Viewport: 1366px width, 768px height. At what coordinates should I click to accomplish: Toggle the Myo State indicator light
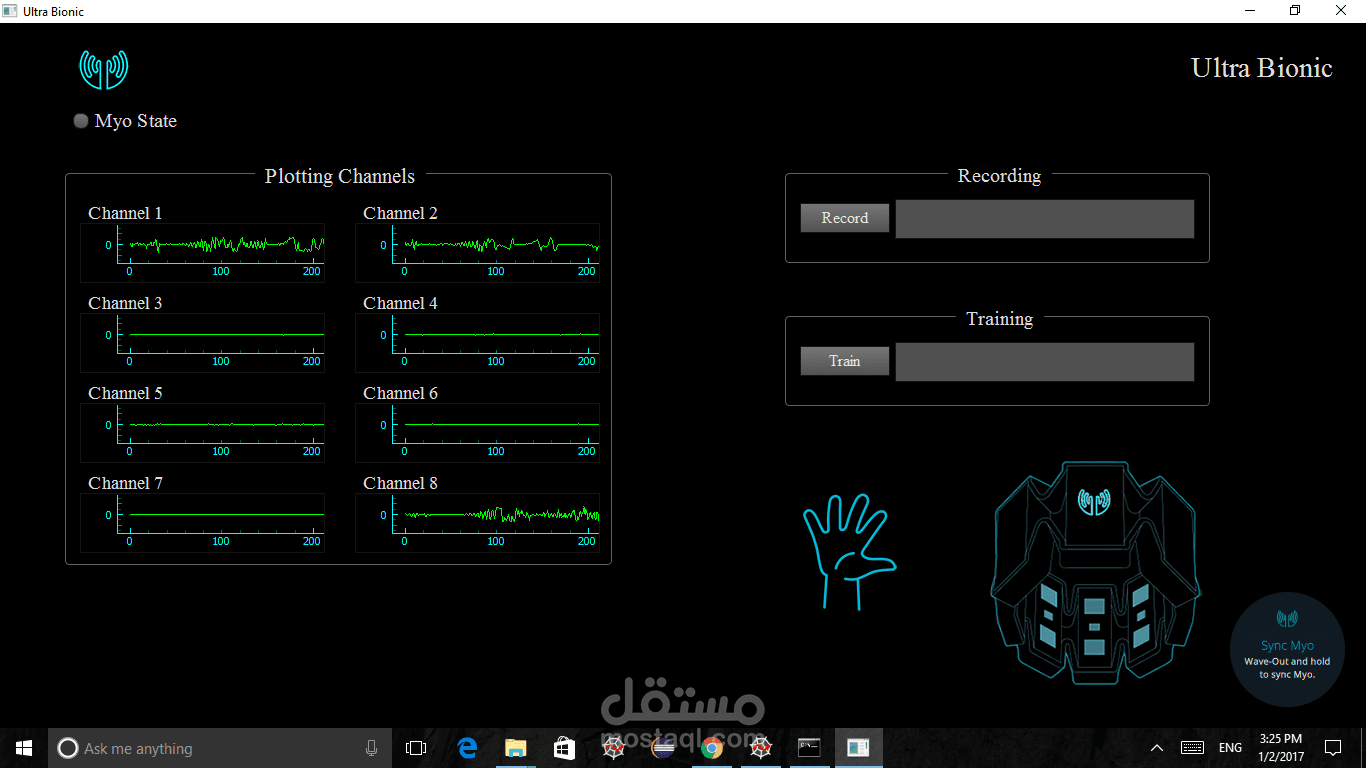click(x=80, y=120)
